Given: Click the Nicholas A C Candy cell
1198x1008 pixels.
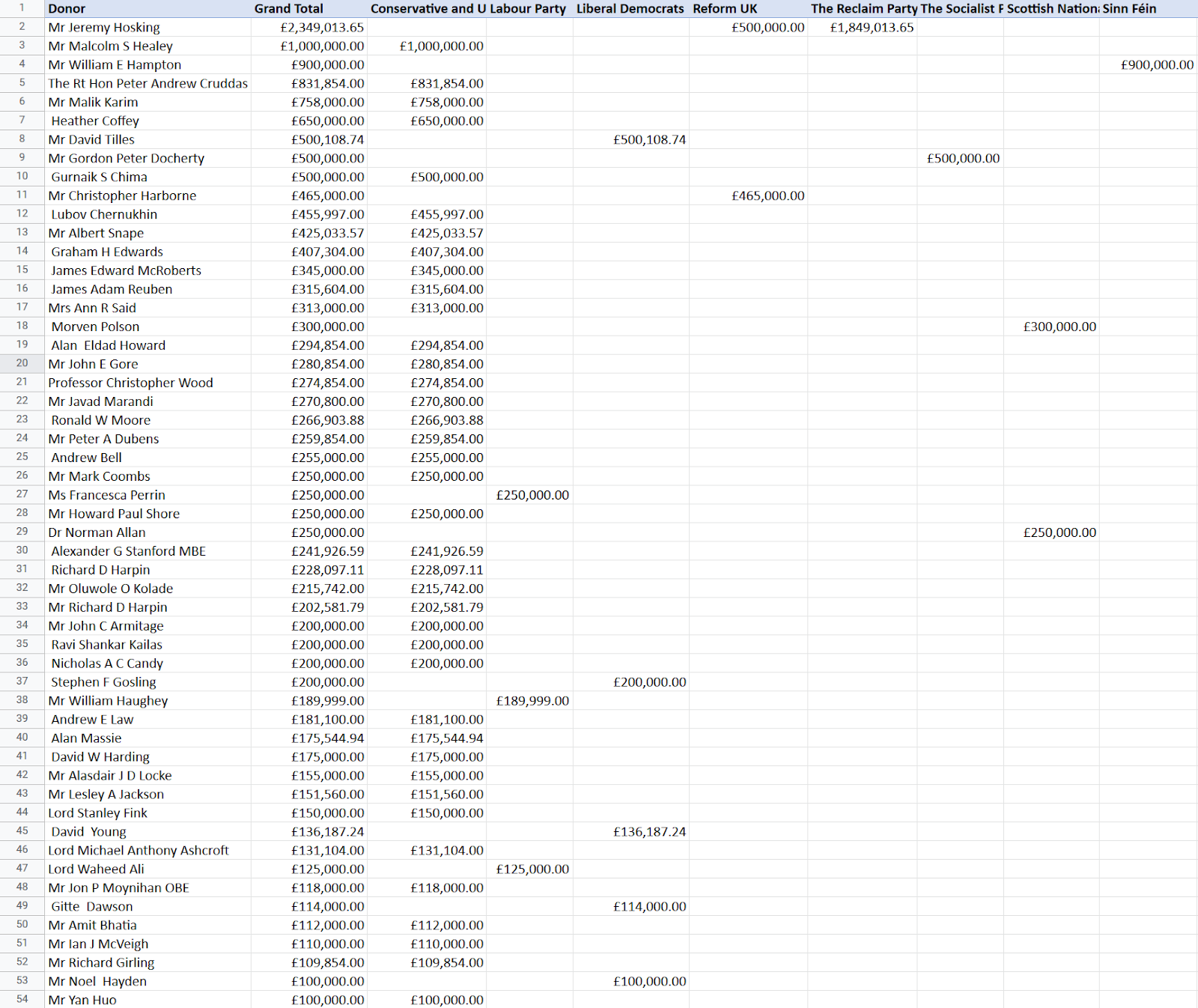Looking at the screenshot, I should (148, 664).
